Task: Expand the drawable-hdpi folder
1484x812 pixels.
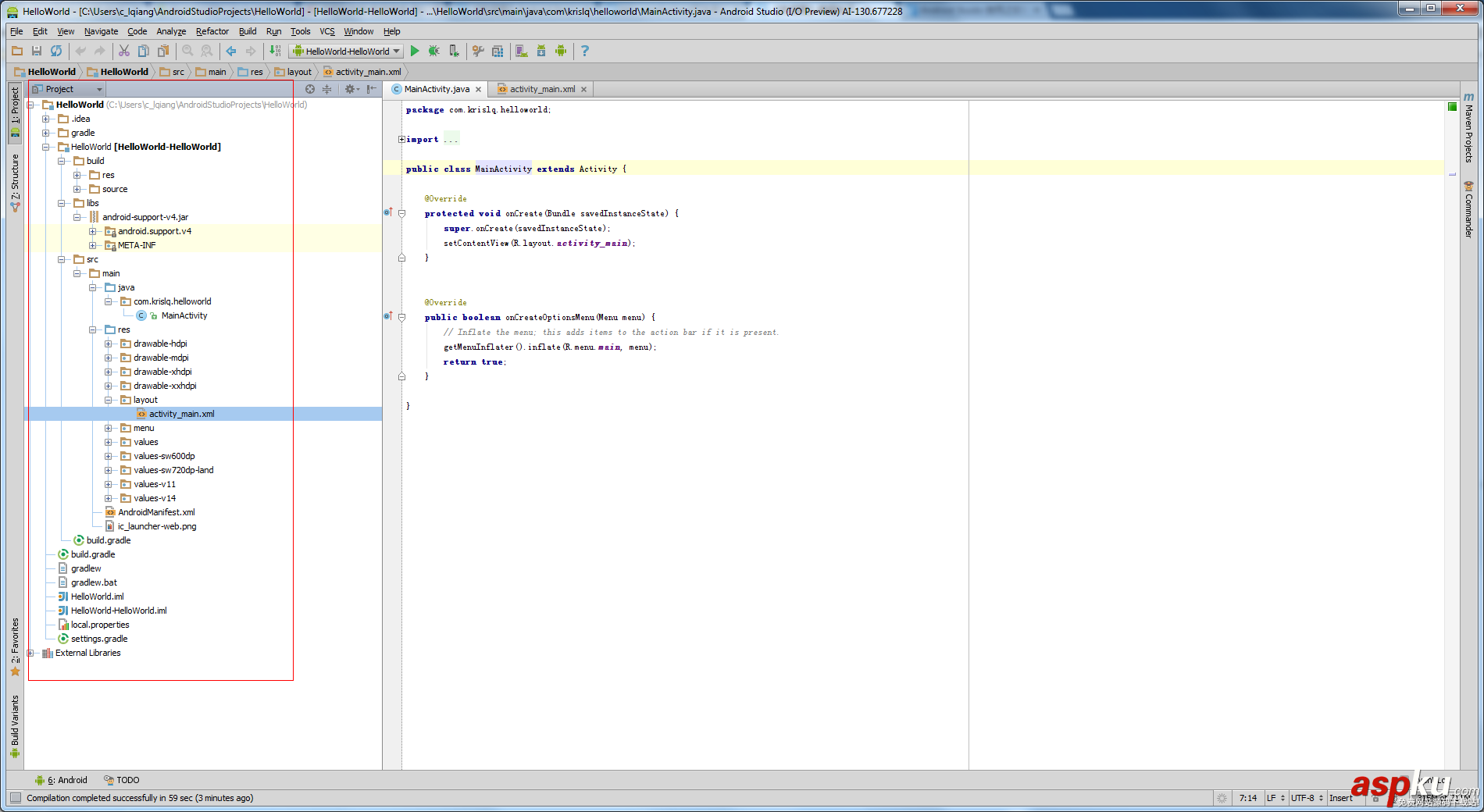Action: pos(109,344)
